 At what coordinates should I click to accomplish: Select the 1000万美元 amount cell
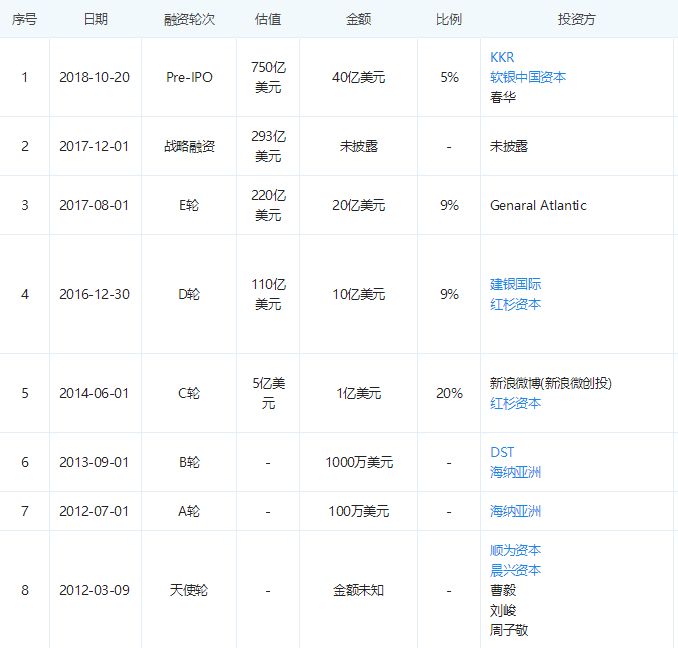pyautogui.click(x=359, y=462)
